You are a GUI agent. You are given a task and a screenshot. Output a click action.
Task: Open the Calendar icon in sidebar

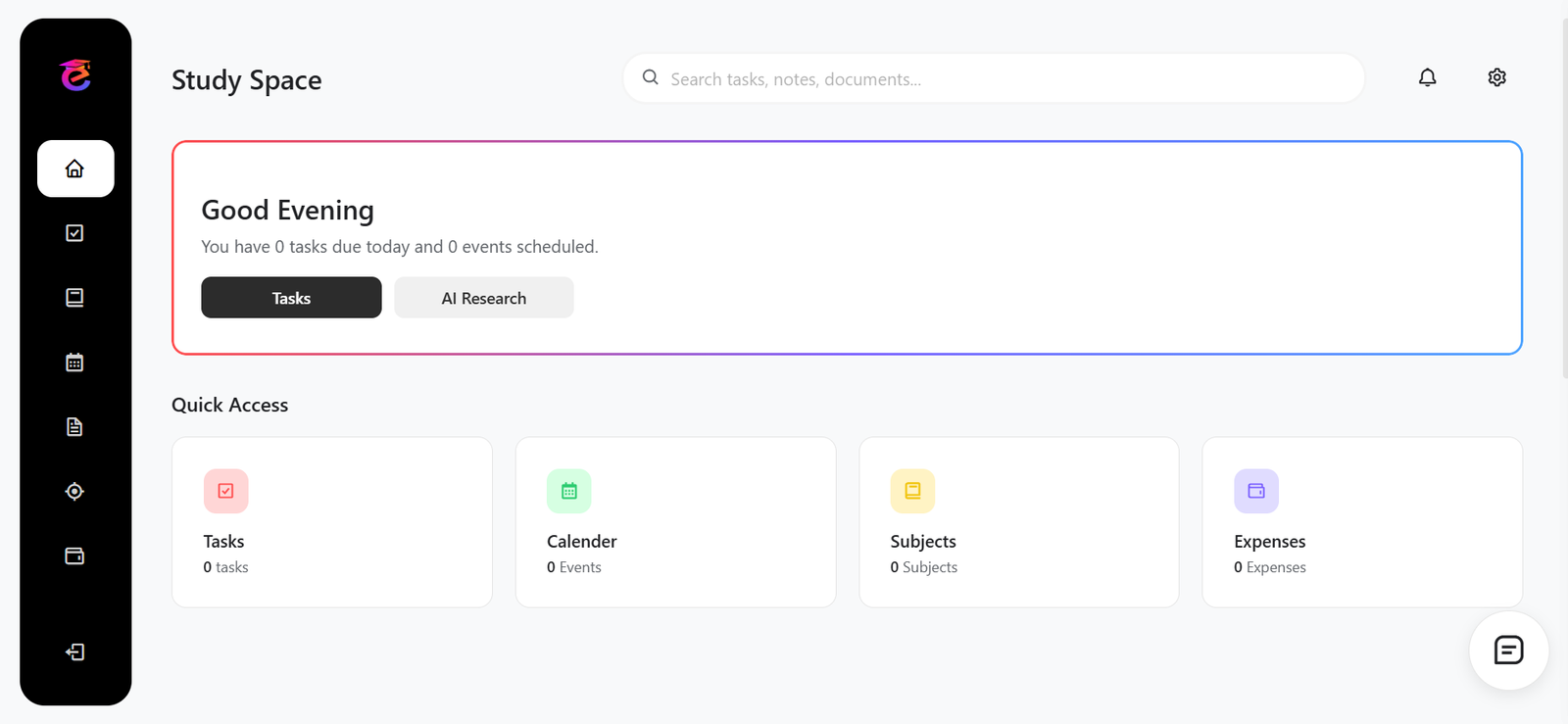74,362
